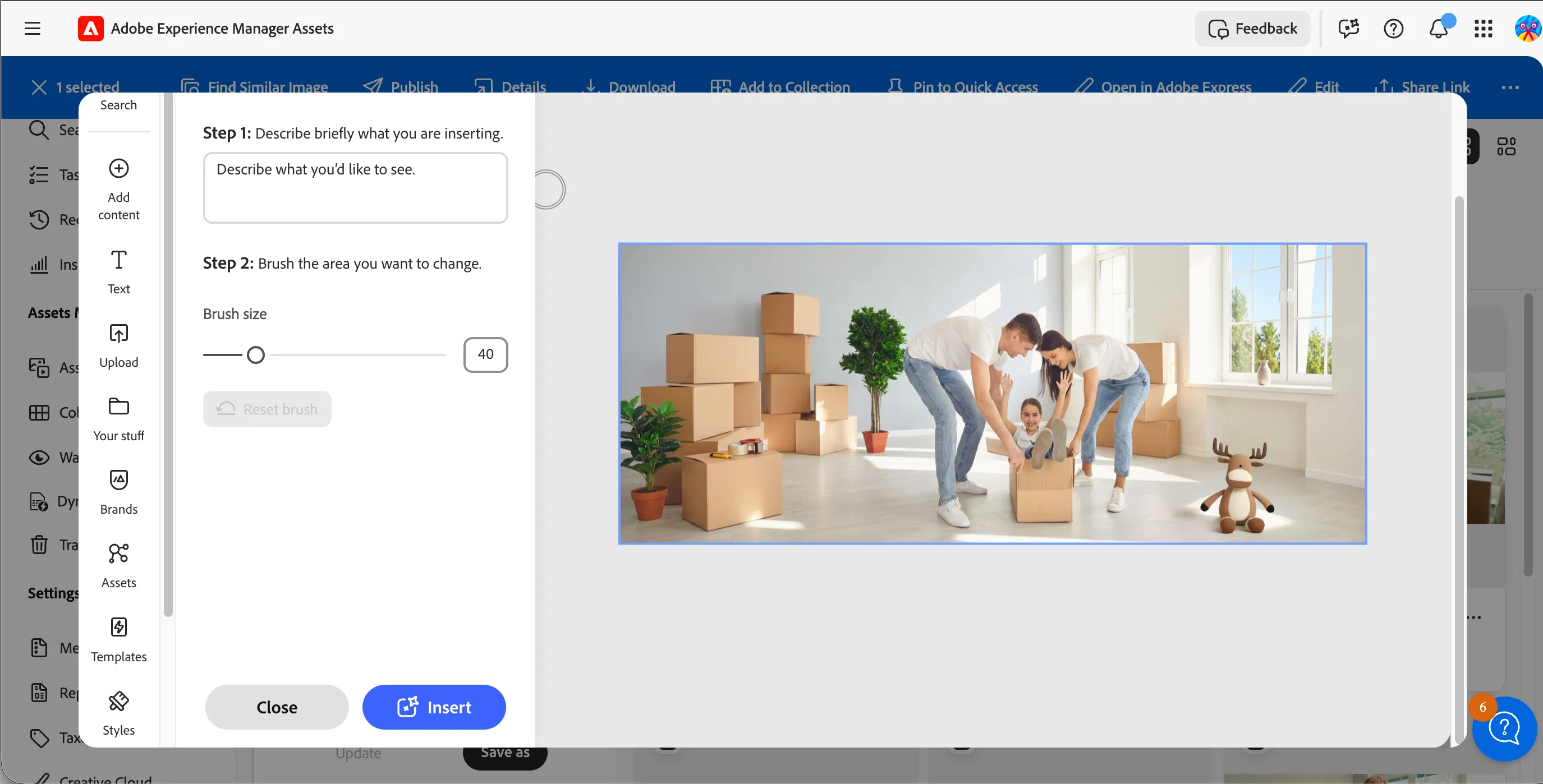This screenshot has width=1543, height=784.
Task: Open the AI assistant chat icon in header
Action: coord(1349,28)
